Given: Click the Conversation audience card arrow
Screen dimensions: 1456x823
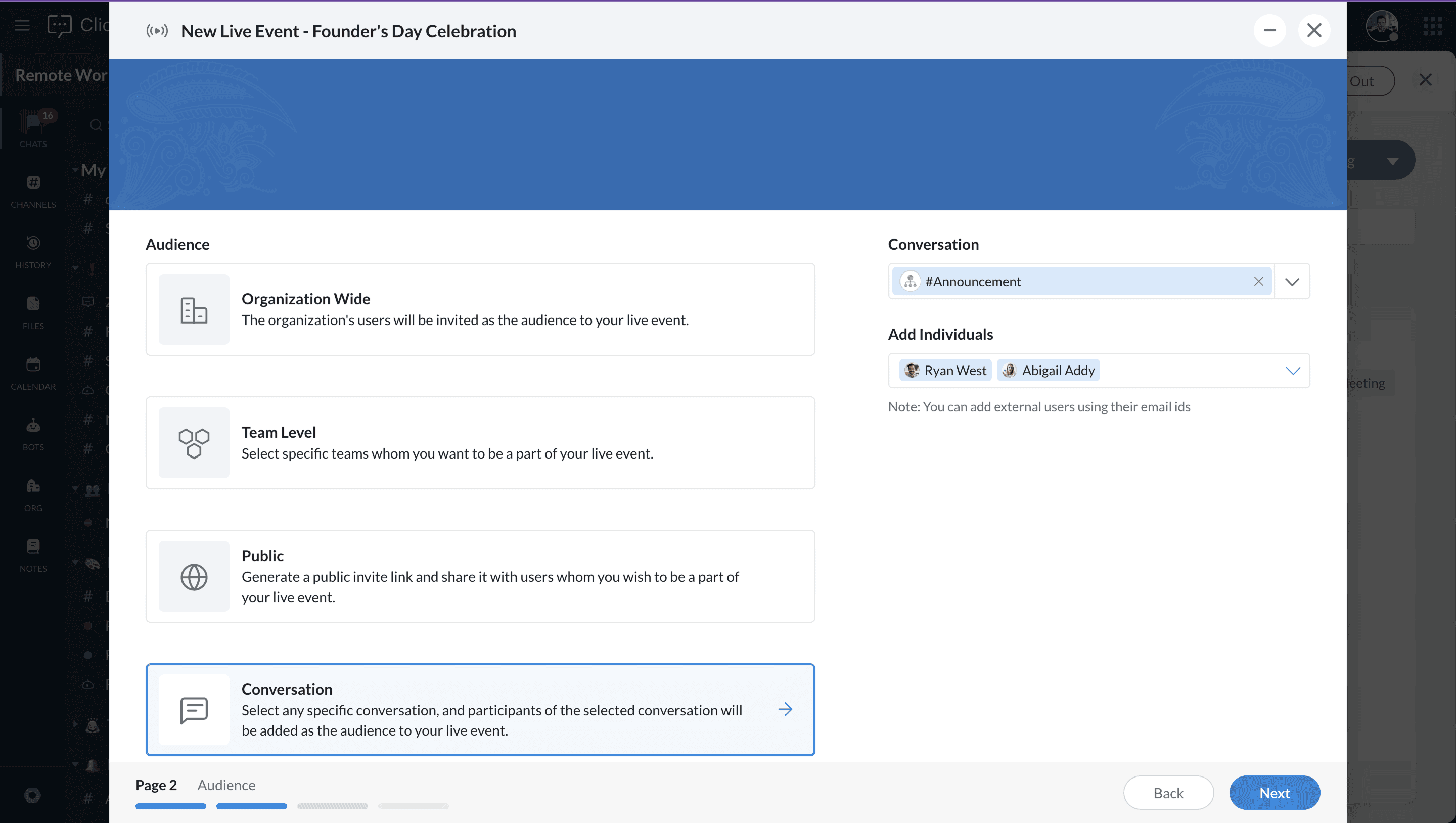Looking at the screenshot, I should point(785,709).
